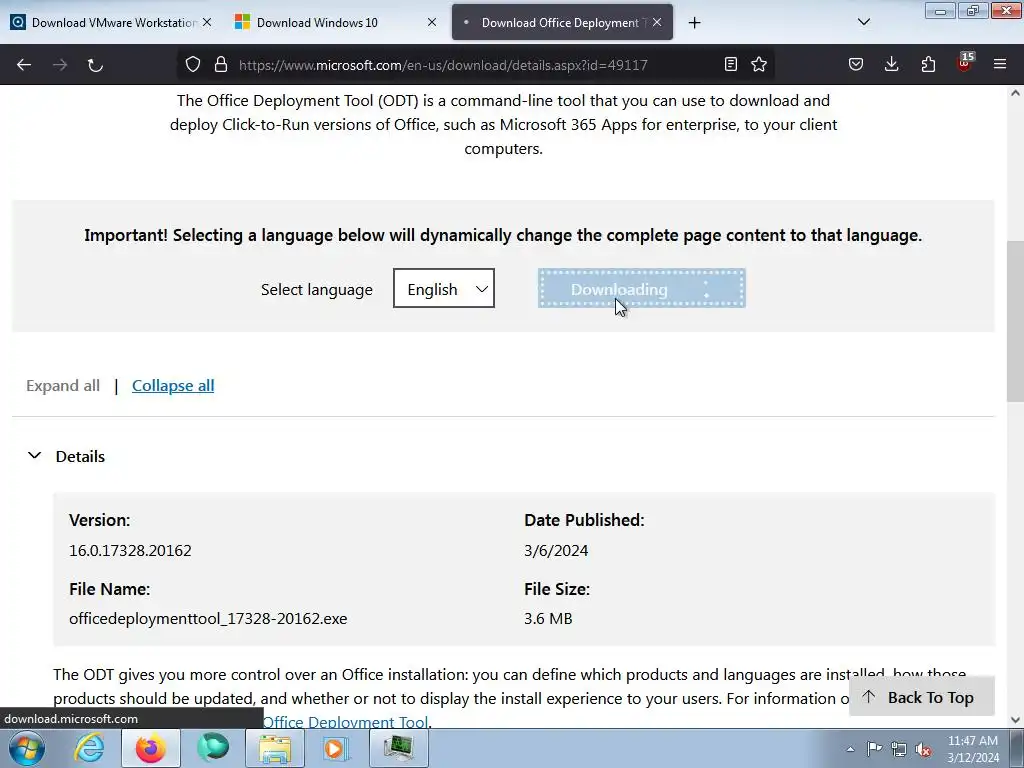The height and width of the screenshot is (768, 1024).
Task: Open Windows Explorer folder taskbar icon
Action: (275, 748)
